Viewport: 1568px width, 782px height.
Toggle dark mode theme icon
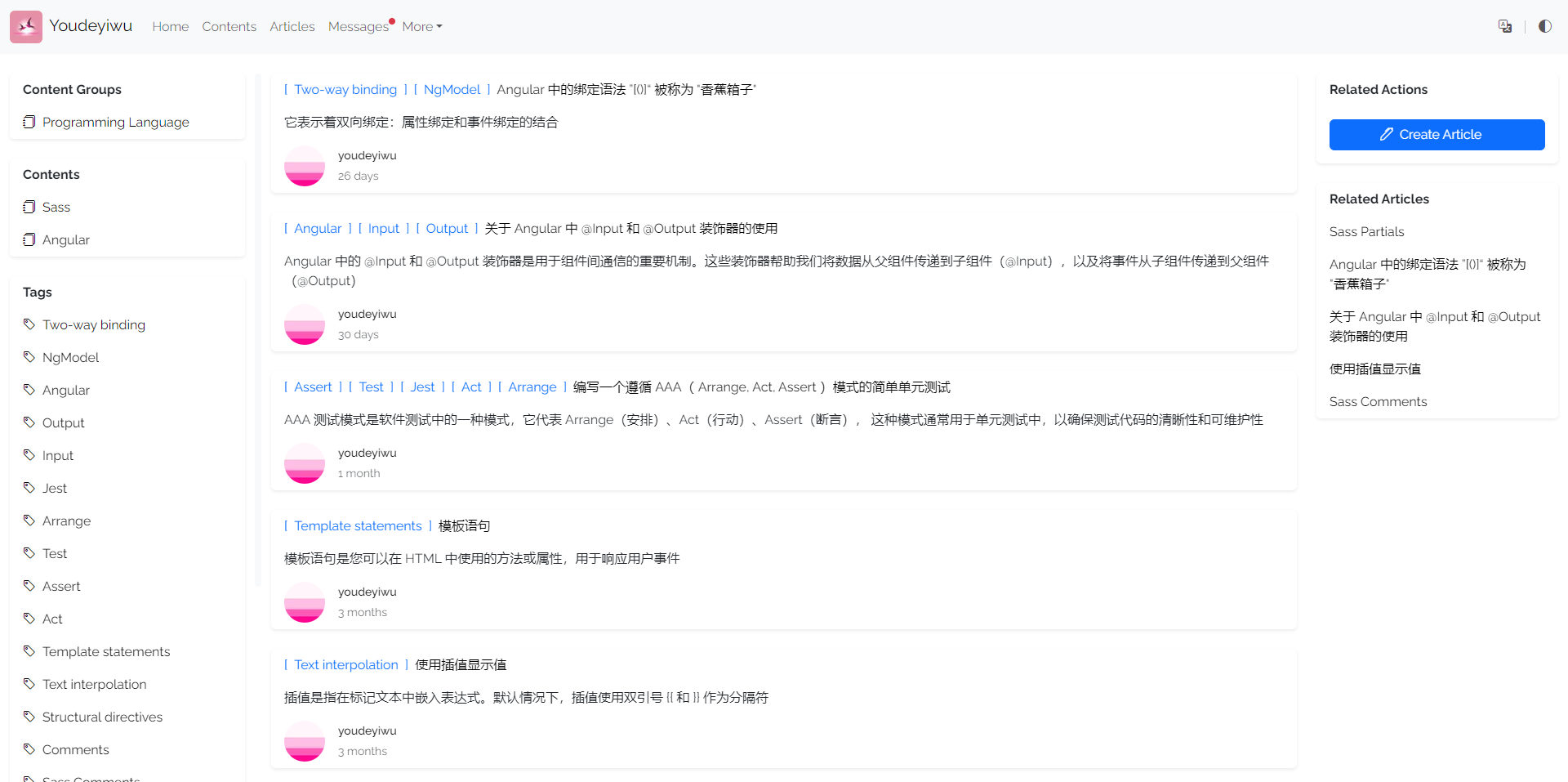tap(1545, 26)
